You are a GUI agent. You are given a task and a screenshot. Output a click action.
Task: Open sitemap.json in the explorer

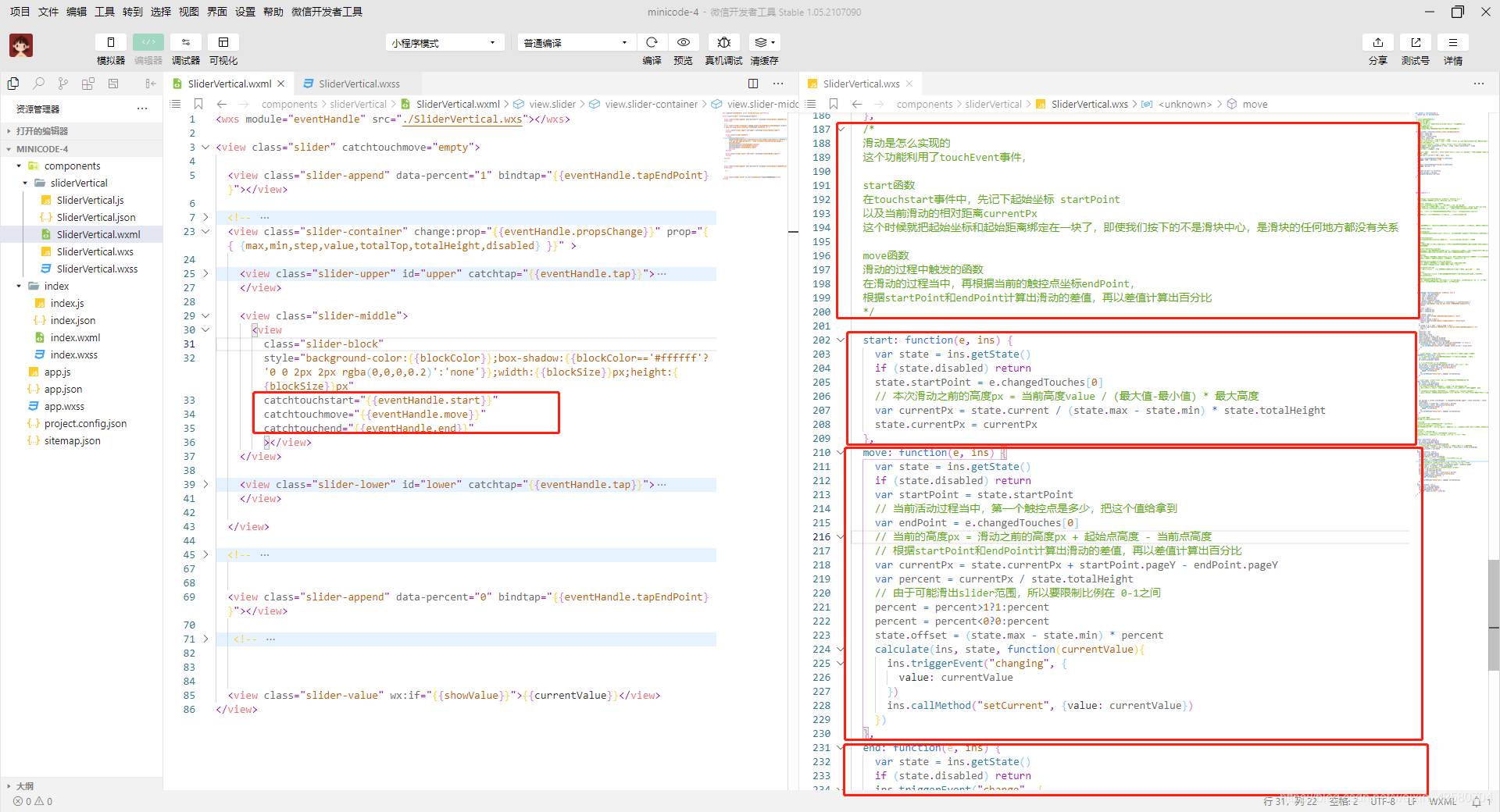point(72,440)
